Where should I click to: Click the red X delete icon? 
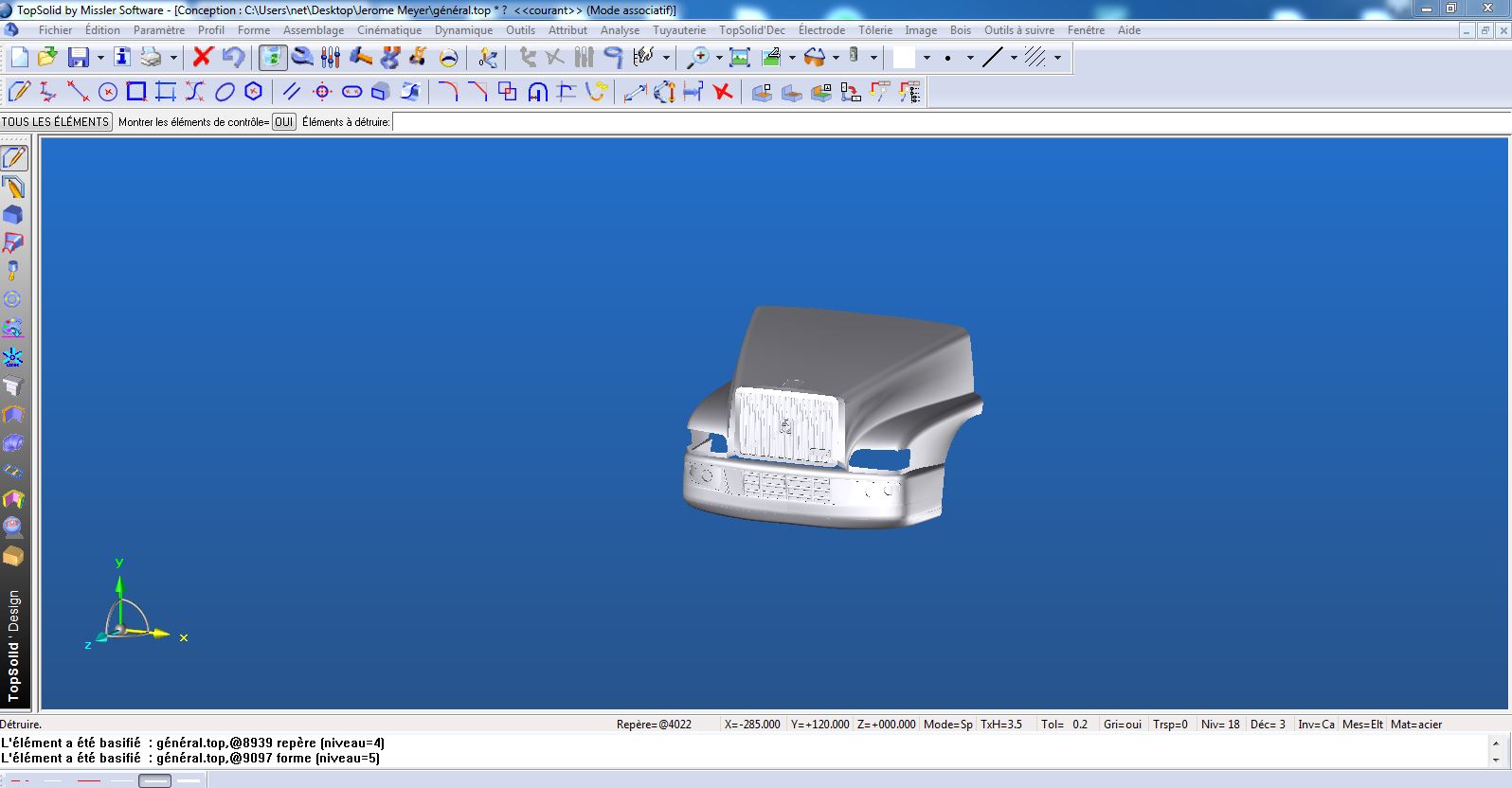coord(202,58)
